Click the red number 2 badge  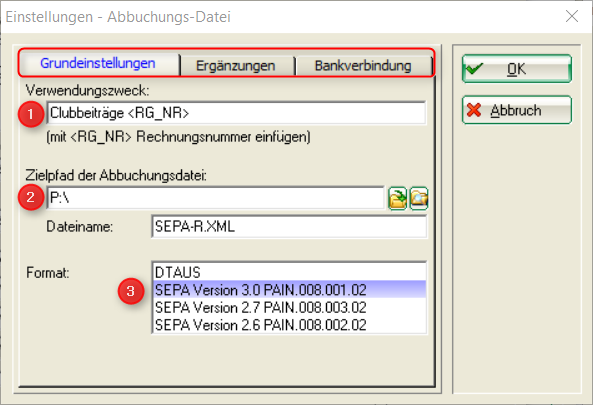point(31,197)
